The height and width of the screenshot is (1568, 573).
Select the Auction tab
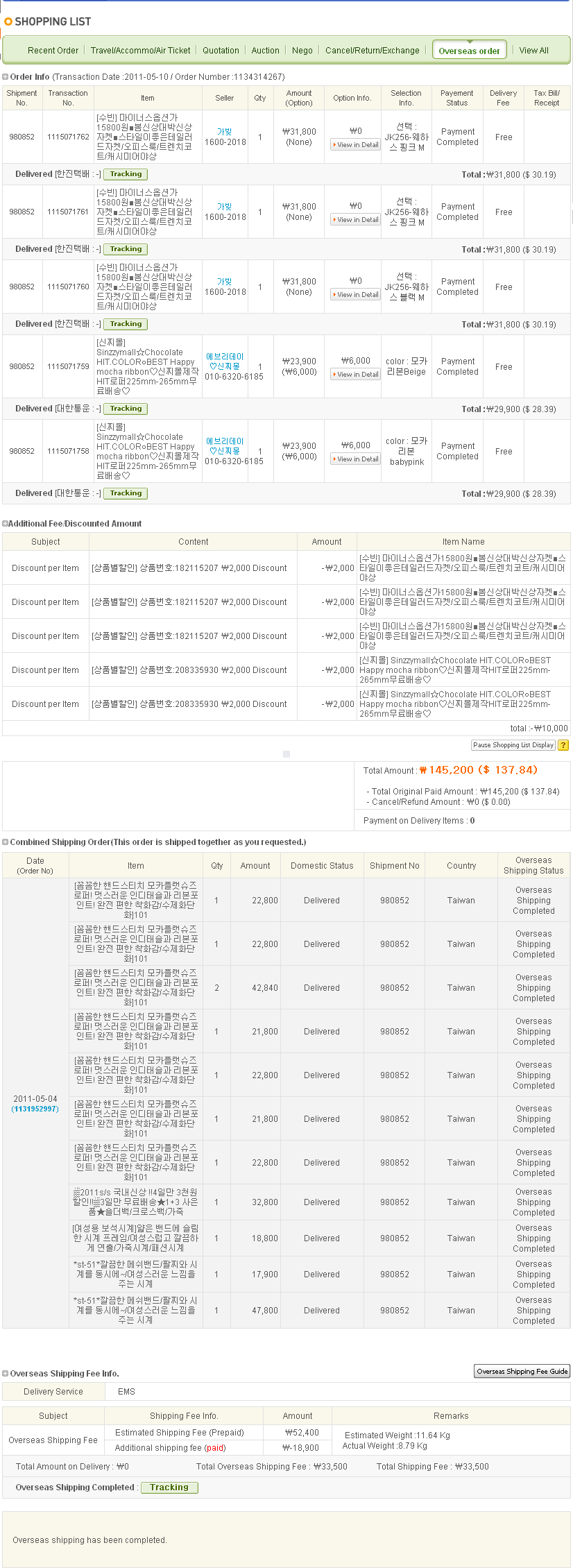point(265,51)
